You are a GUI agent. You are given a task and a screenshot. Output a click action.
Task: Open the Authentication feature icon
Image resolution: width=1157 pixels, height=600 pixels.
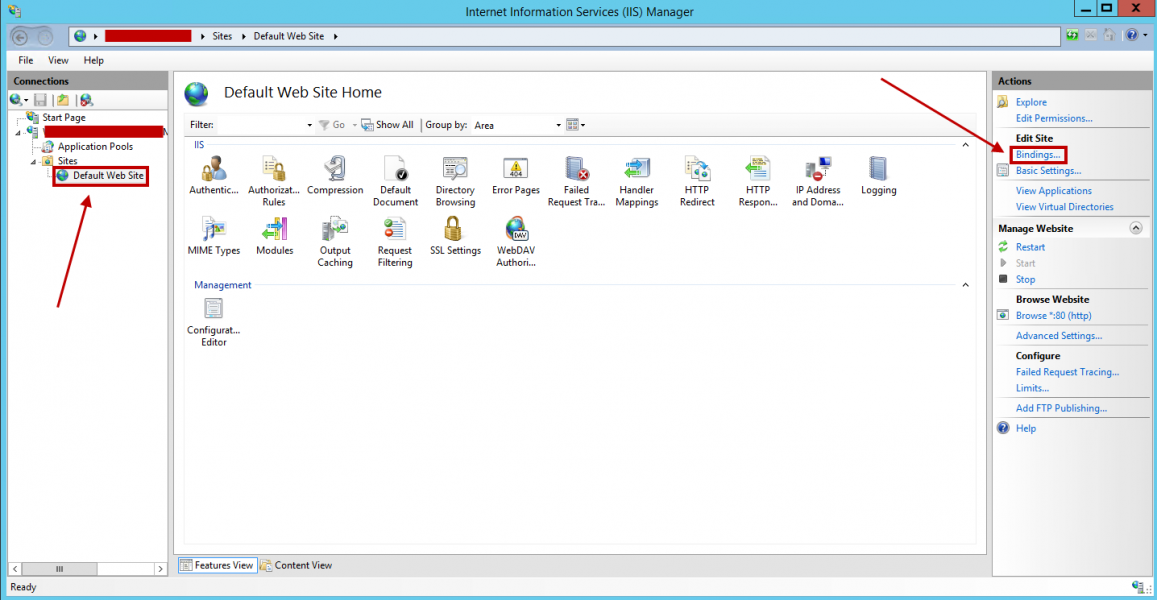coord(213,176)
